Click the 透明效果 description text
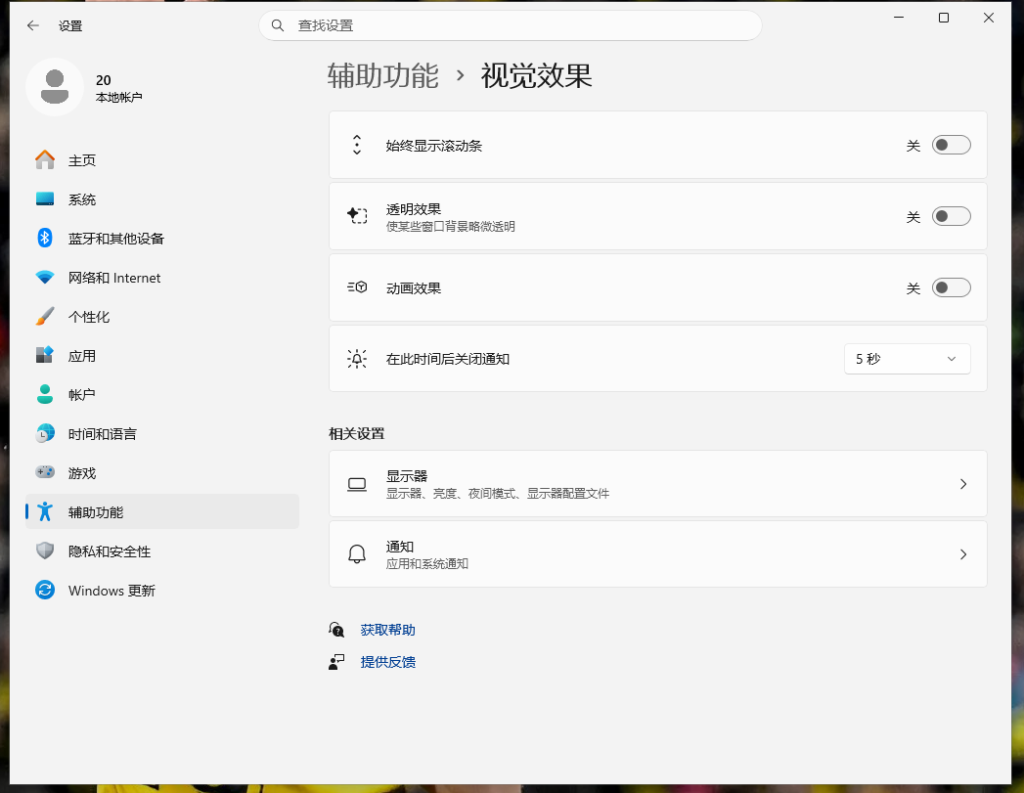1024x793 pixels. coord(451,227)
